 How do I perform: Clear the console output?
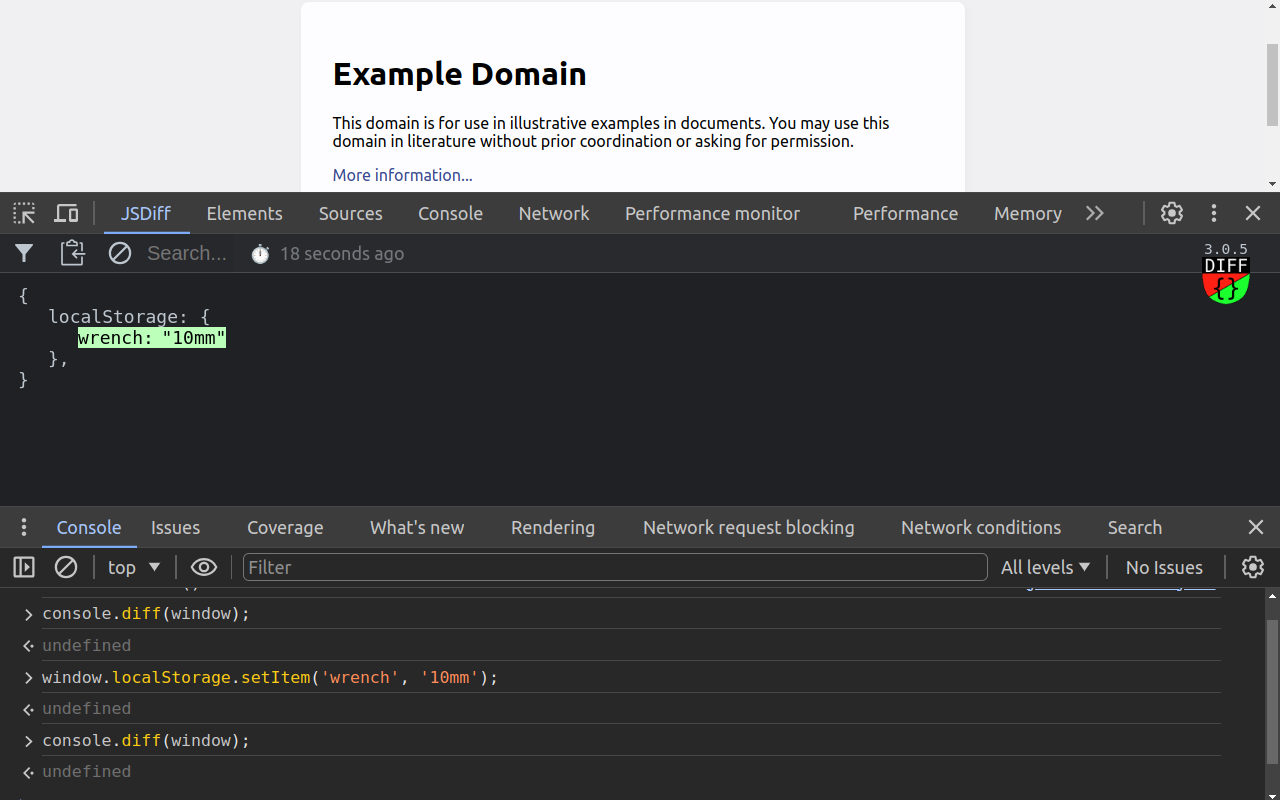click(x=66, y=567)
